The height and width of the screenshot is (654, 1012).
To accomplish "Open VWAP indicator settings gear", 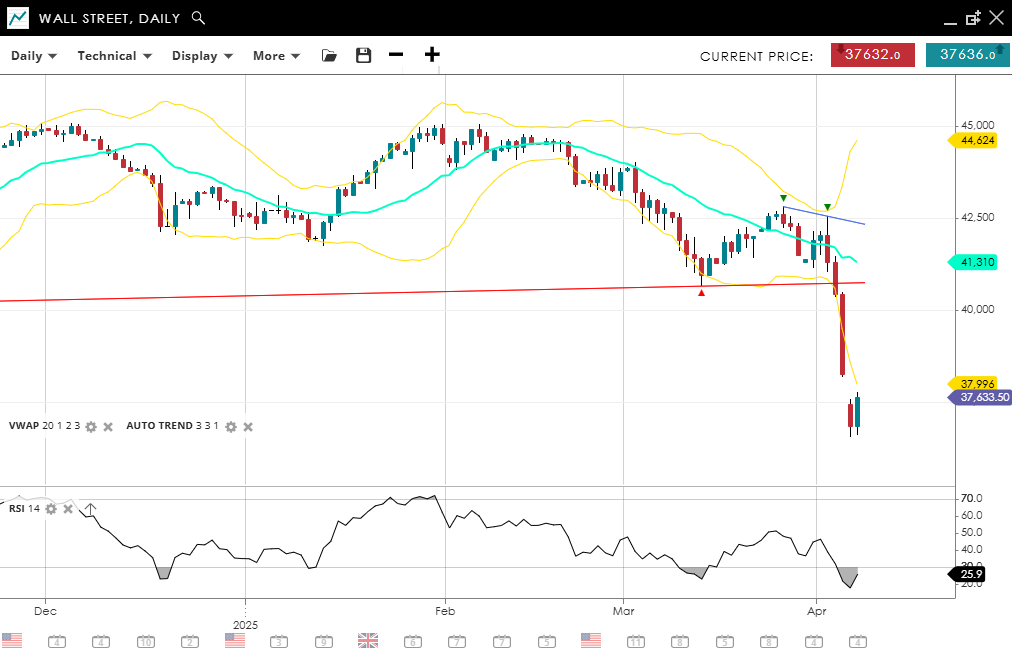I will 91,427.
